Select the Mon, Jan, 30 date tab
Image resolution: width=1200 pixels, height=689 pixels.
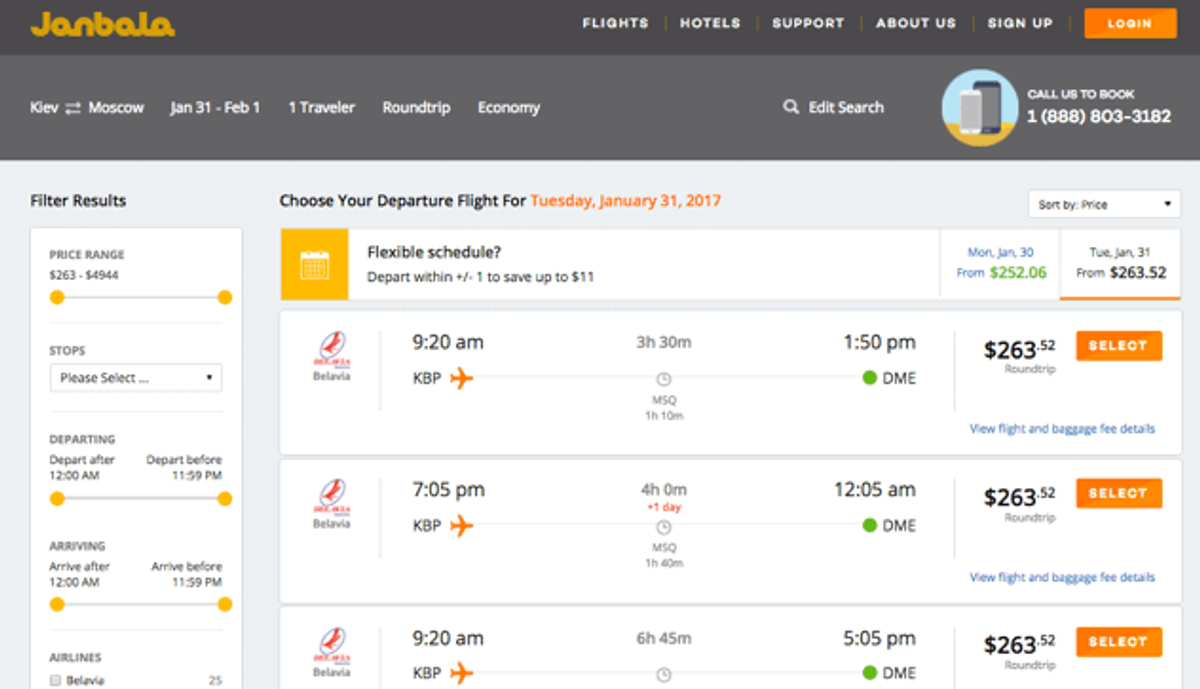click(x=1000, y=263)
